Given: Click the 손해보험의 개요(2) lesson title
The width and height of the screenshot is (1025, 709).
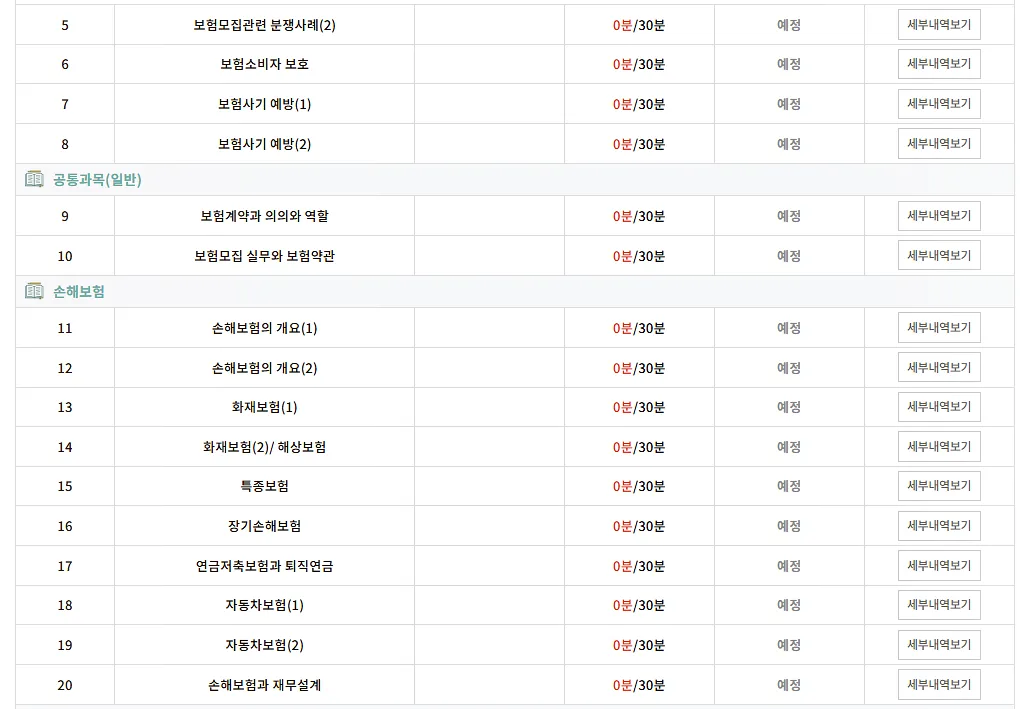Looking at the screenshot, I should click(261, 367).
